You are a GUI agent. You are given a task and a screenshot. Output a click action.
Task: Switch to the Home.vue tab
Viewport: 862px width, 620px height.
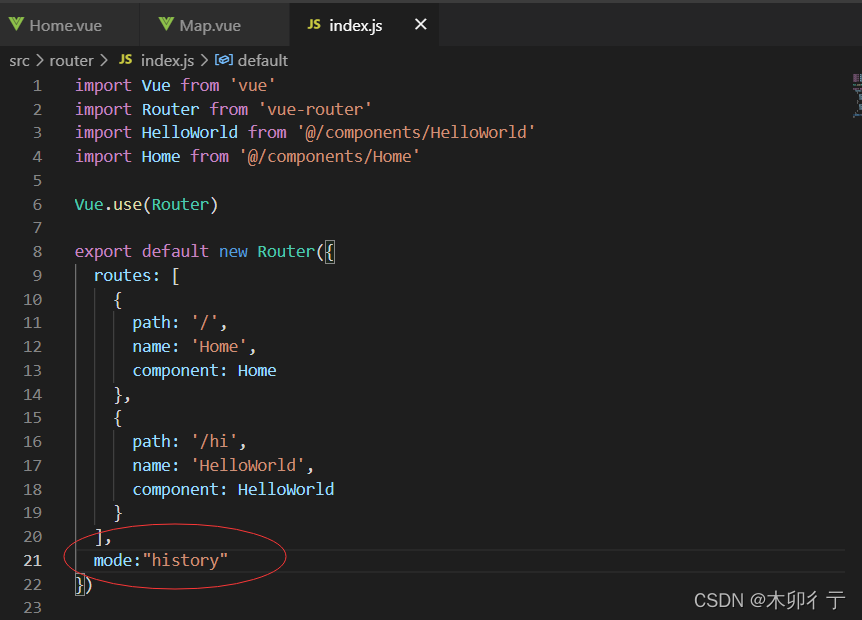pyautogui.click(x=69, y=25)
